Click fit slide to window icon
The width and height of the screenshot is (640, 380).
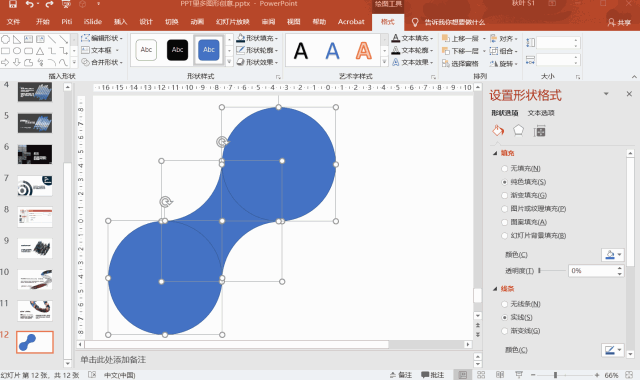pos(629,375)
